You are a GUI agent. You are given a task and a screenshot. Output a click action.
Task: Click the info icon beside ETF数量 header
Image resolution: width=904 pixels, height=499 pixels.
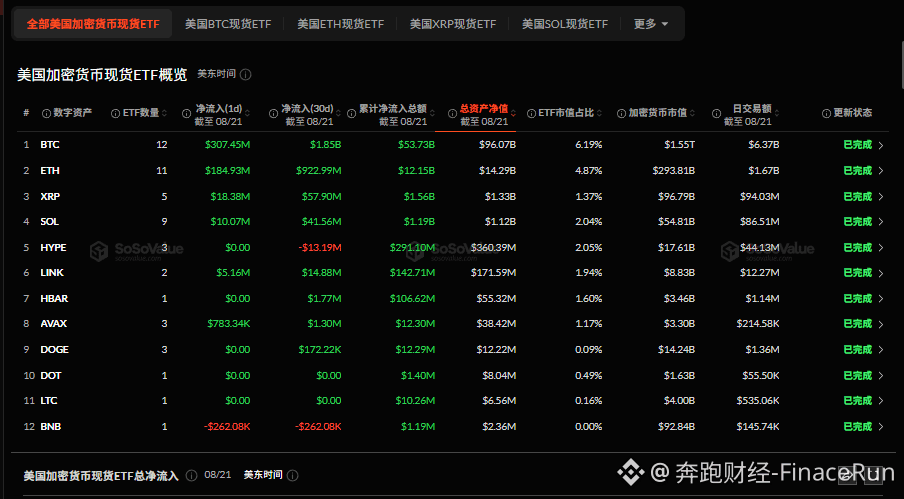click(115, 114)
